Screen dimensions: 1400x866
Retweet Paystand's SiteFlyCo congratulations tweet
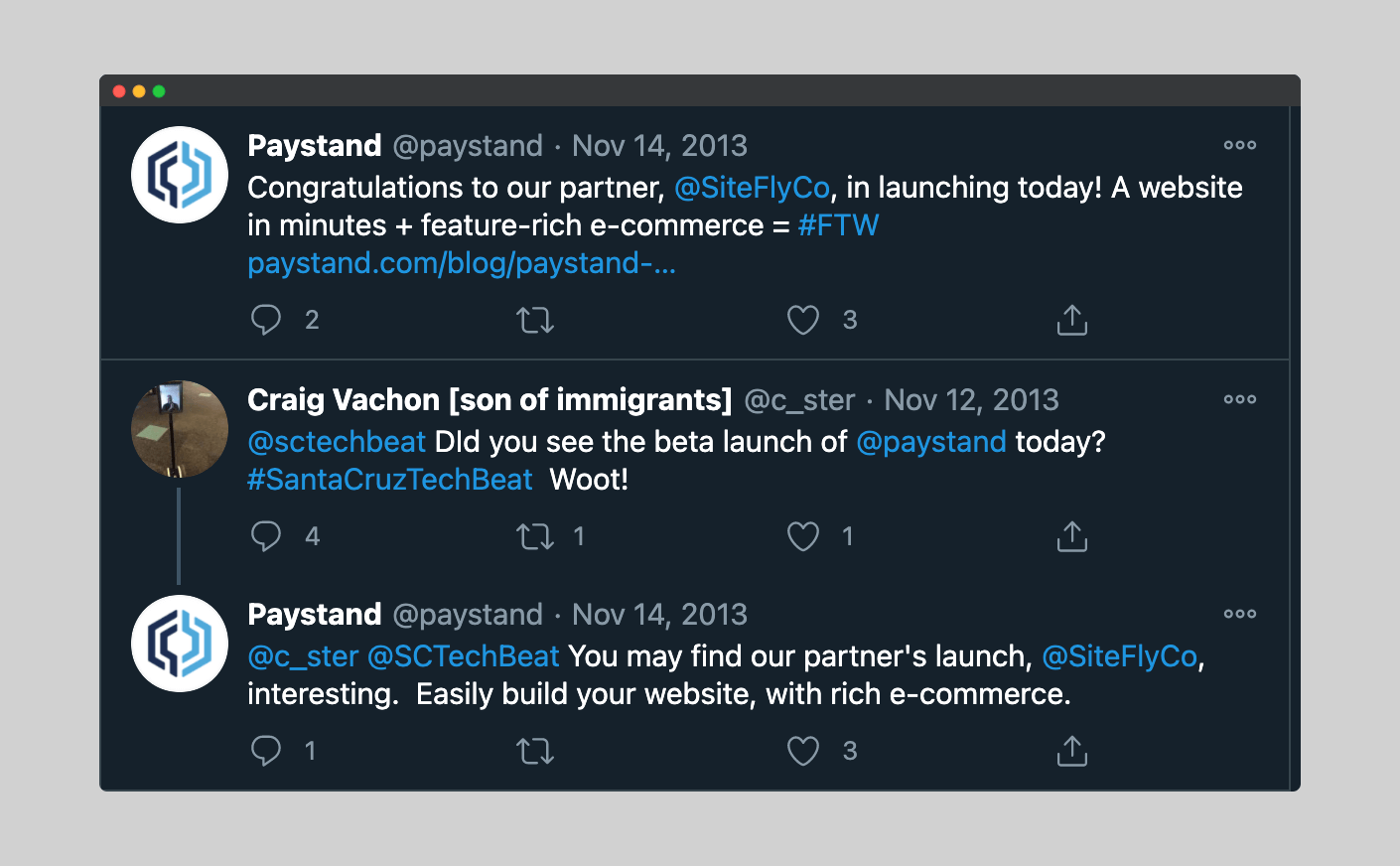(x=535, y=320)
